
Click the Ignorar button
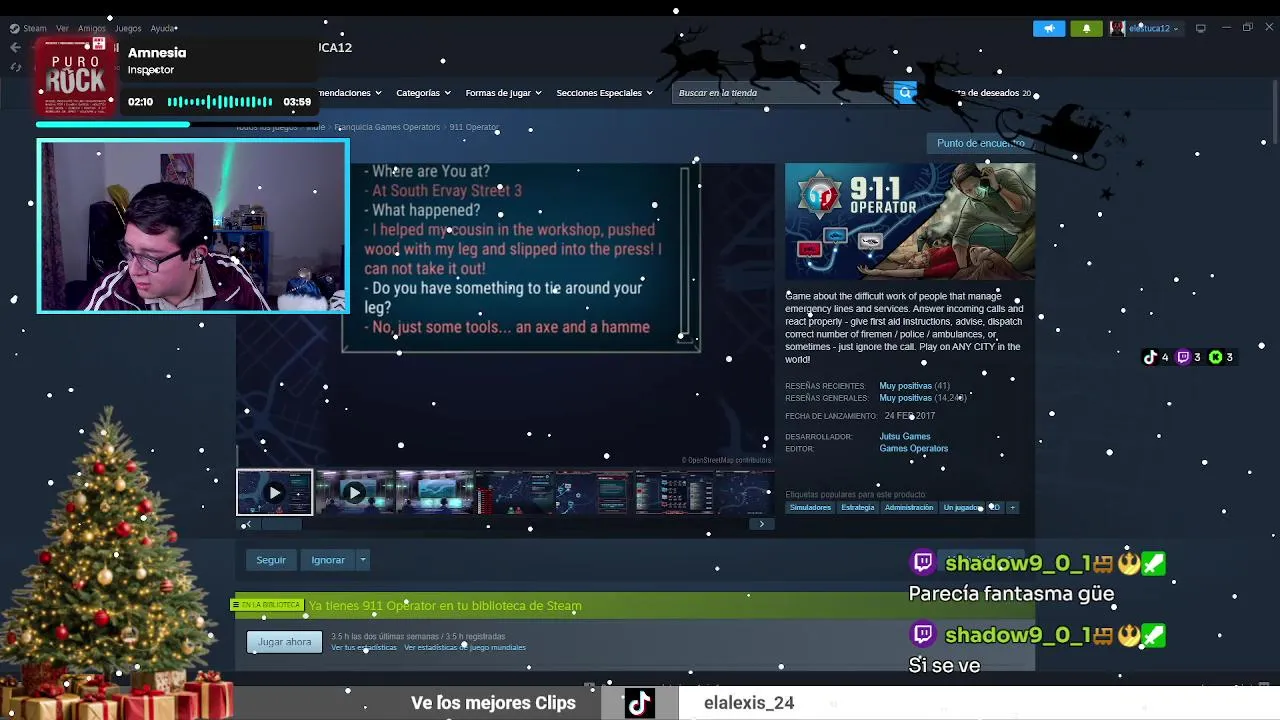click(x=328, y=560)
